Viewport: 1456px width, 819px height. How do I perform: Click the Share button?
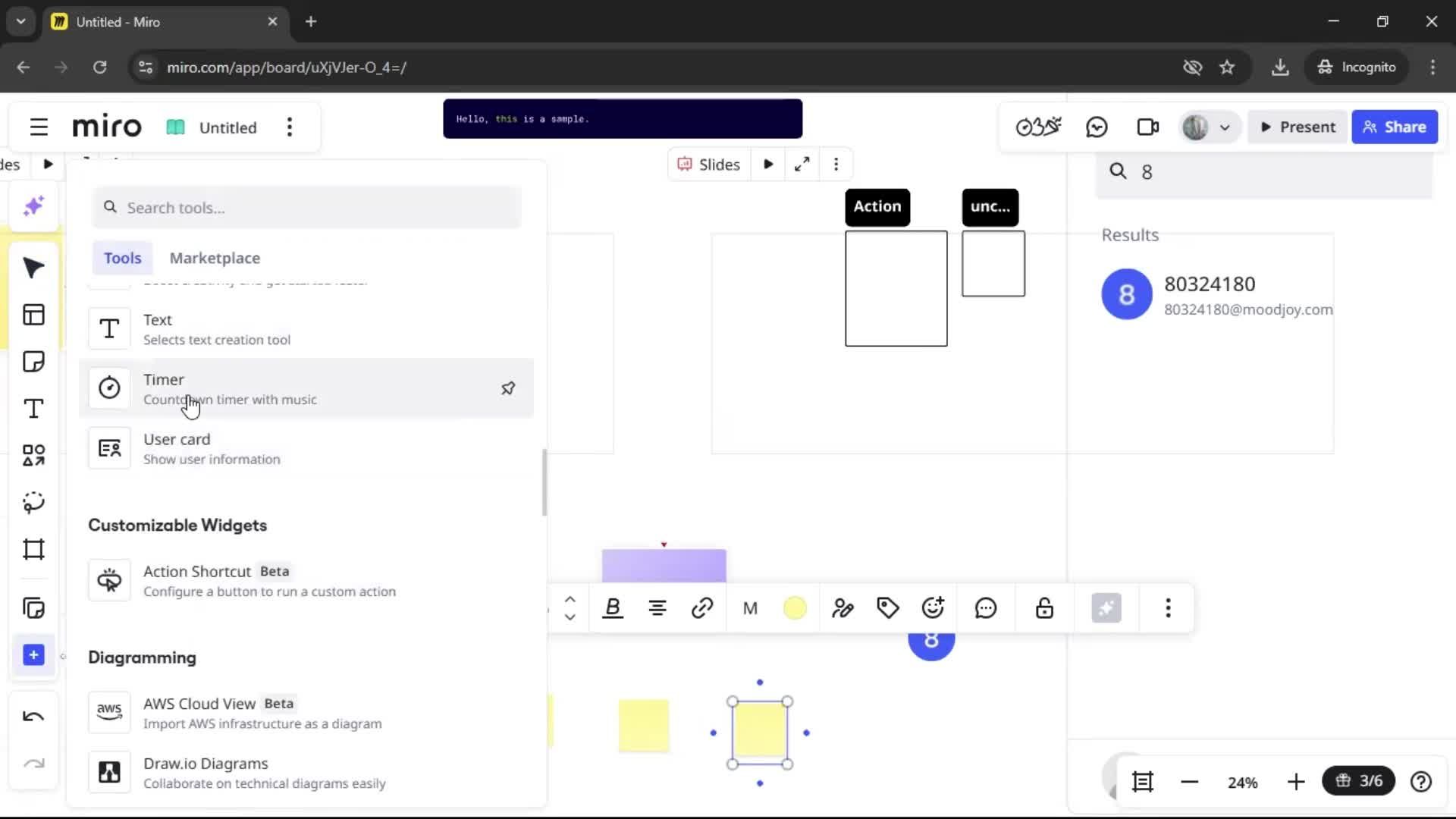[x=1395, y=127]
